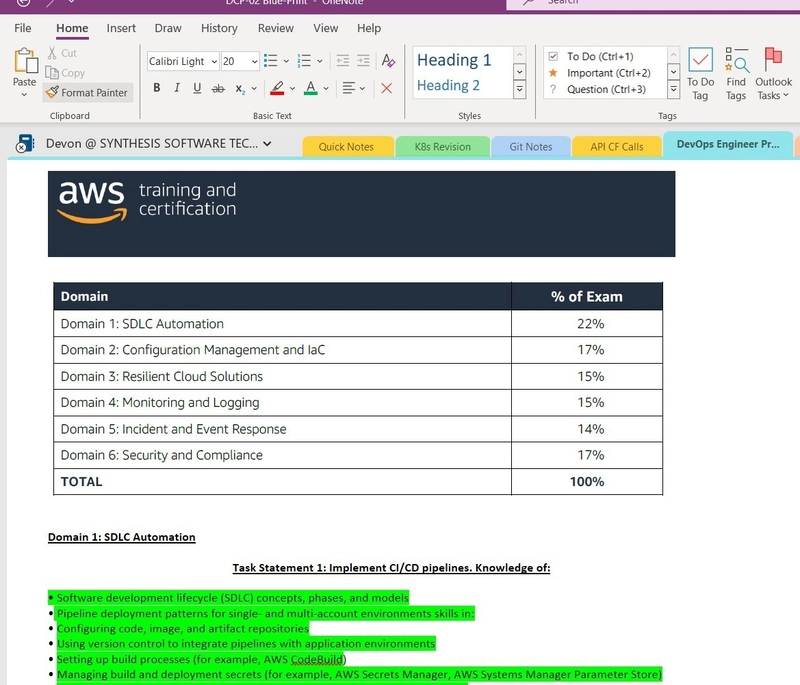
Task: Toggle italic formatting
Action: [177, 89]
